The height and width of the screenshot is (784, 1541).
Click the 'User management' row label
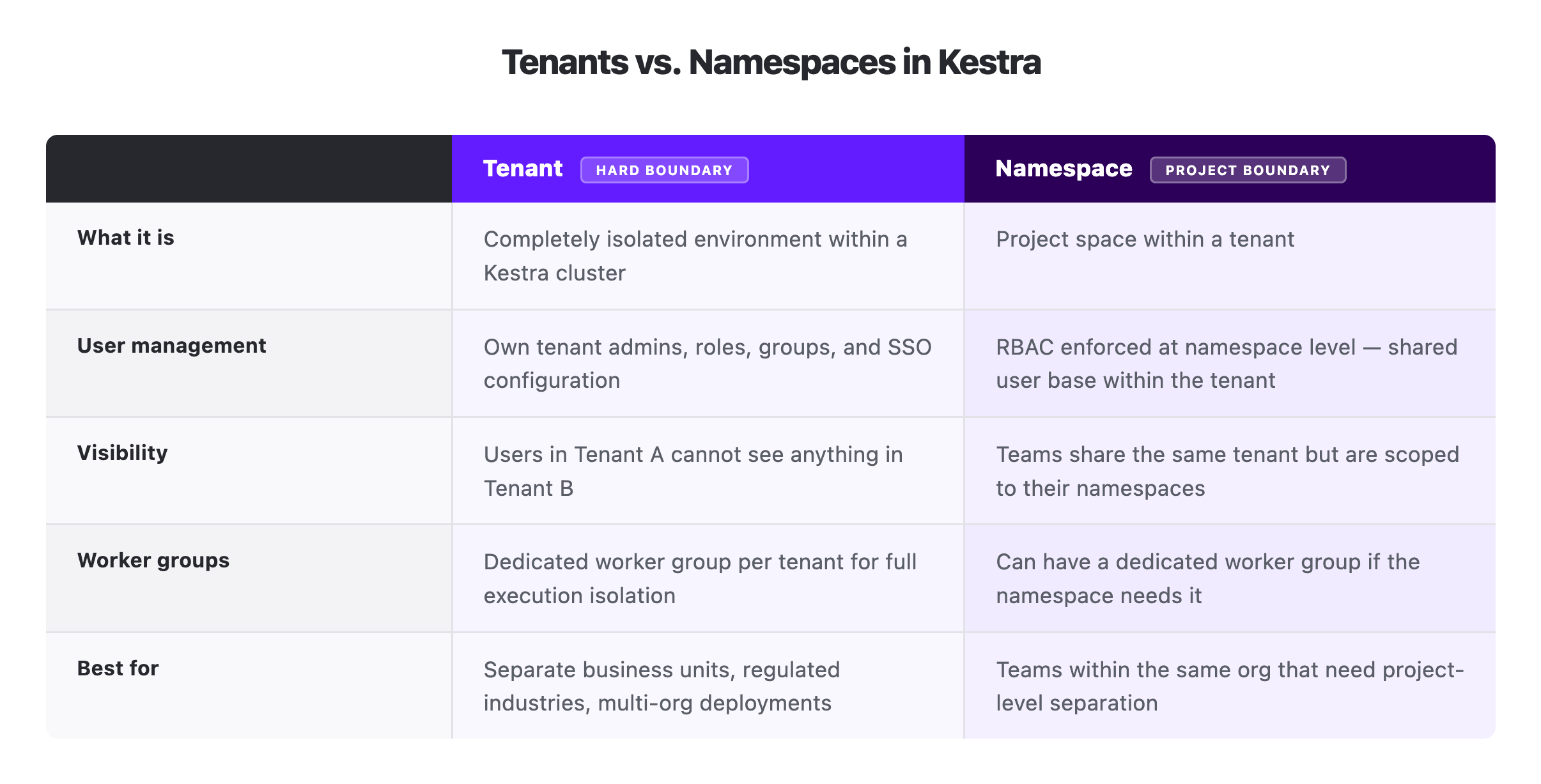[171, 346]
